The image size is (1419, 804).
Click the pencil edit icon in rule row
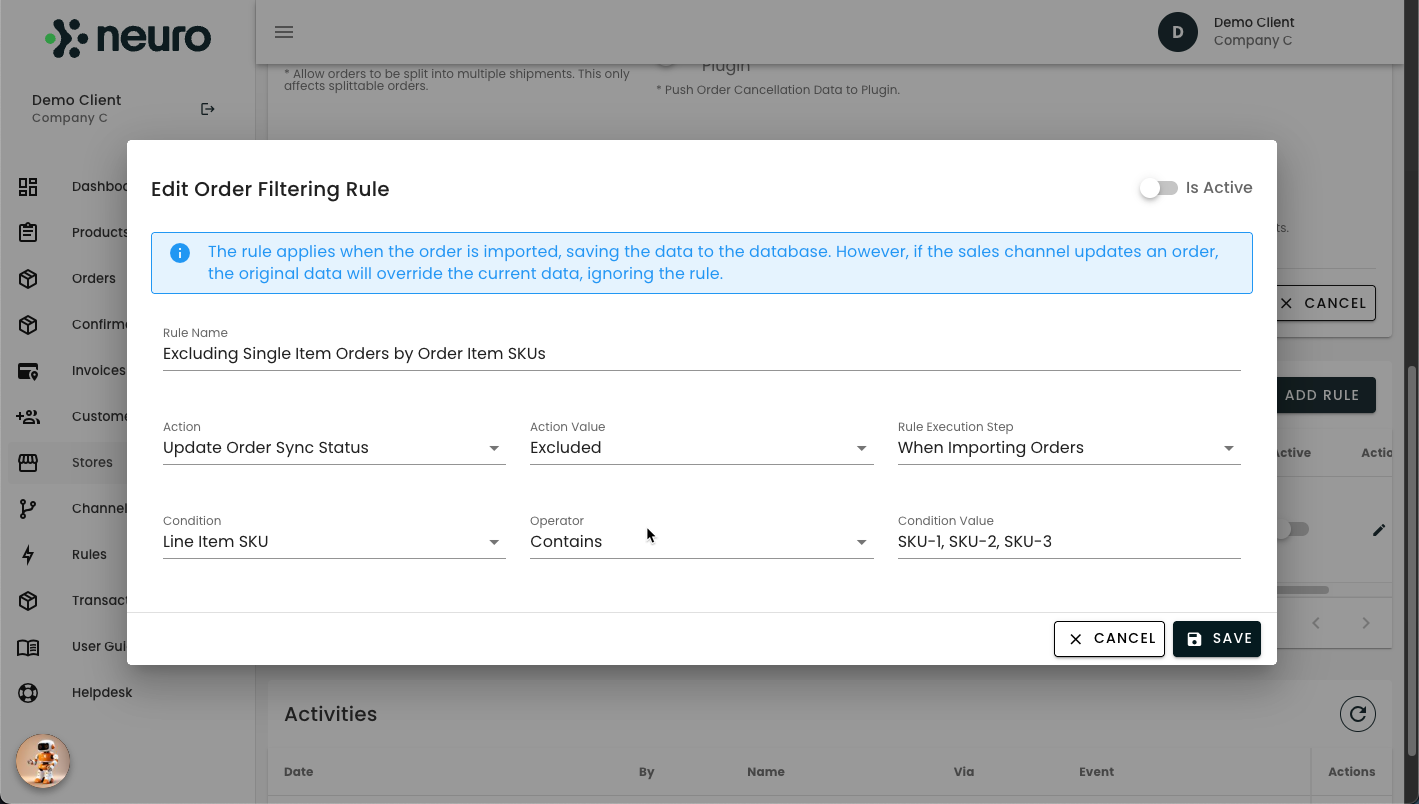tap(1379, 530)
